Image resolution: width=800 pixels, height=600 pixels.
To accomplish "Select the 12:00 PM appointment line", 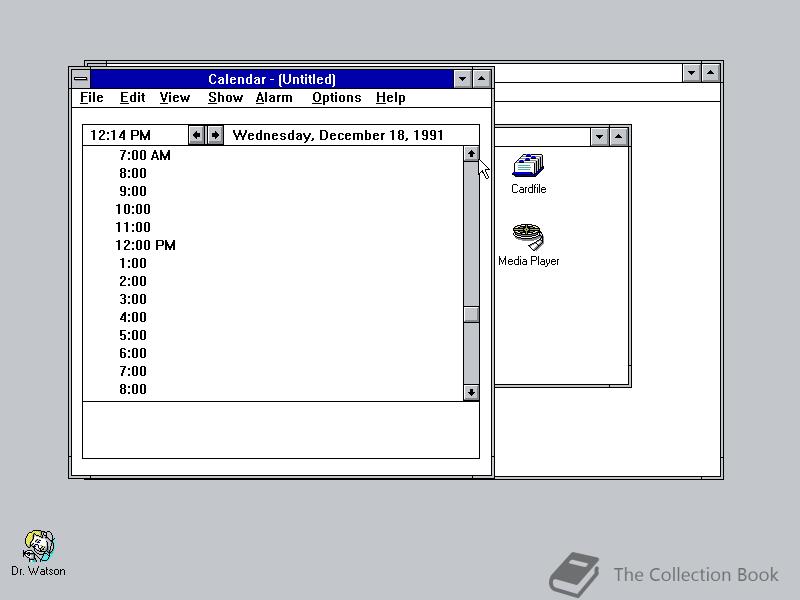I will pyautogui.click(x=273, y=245).
